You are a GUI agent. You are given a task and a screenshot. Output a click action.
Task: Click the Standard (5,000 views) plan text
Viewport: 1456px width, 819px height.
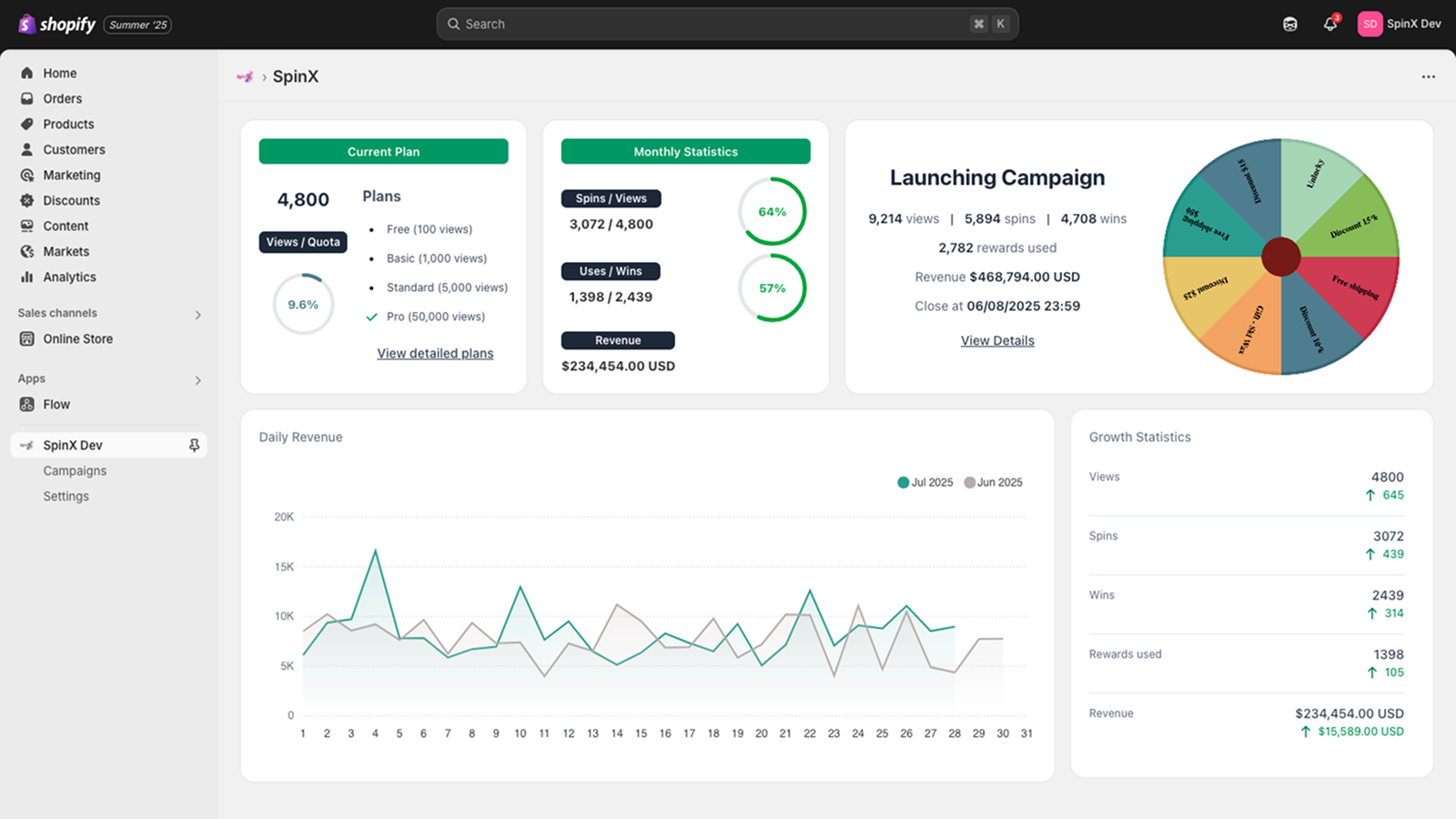pos(447,288)
